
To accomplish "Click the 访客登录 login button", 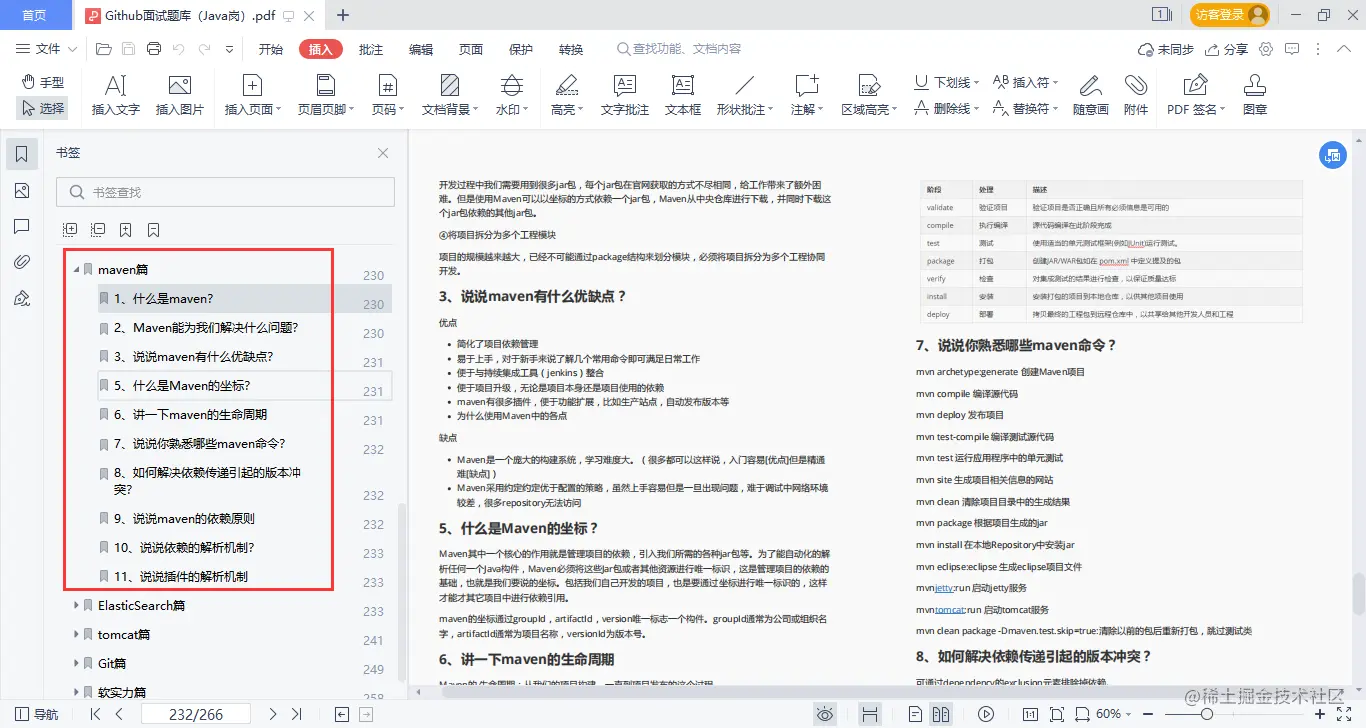I will coord(1229,15).
